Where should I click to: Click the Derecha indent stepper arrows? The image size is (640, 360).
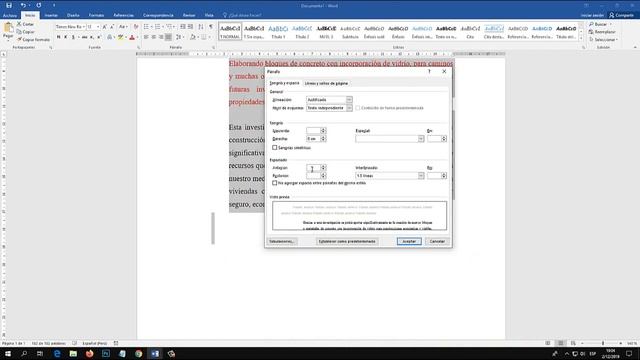click(323, 139)
